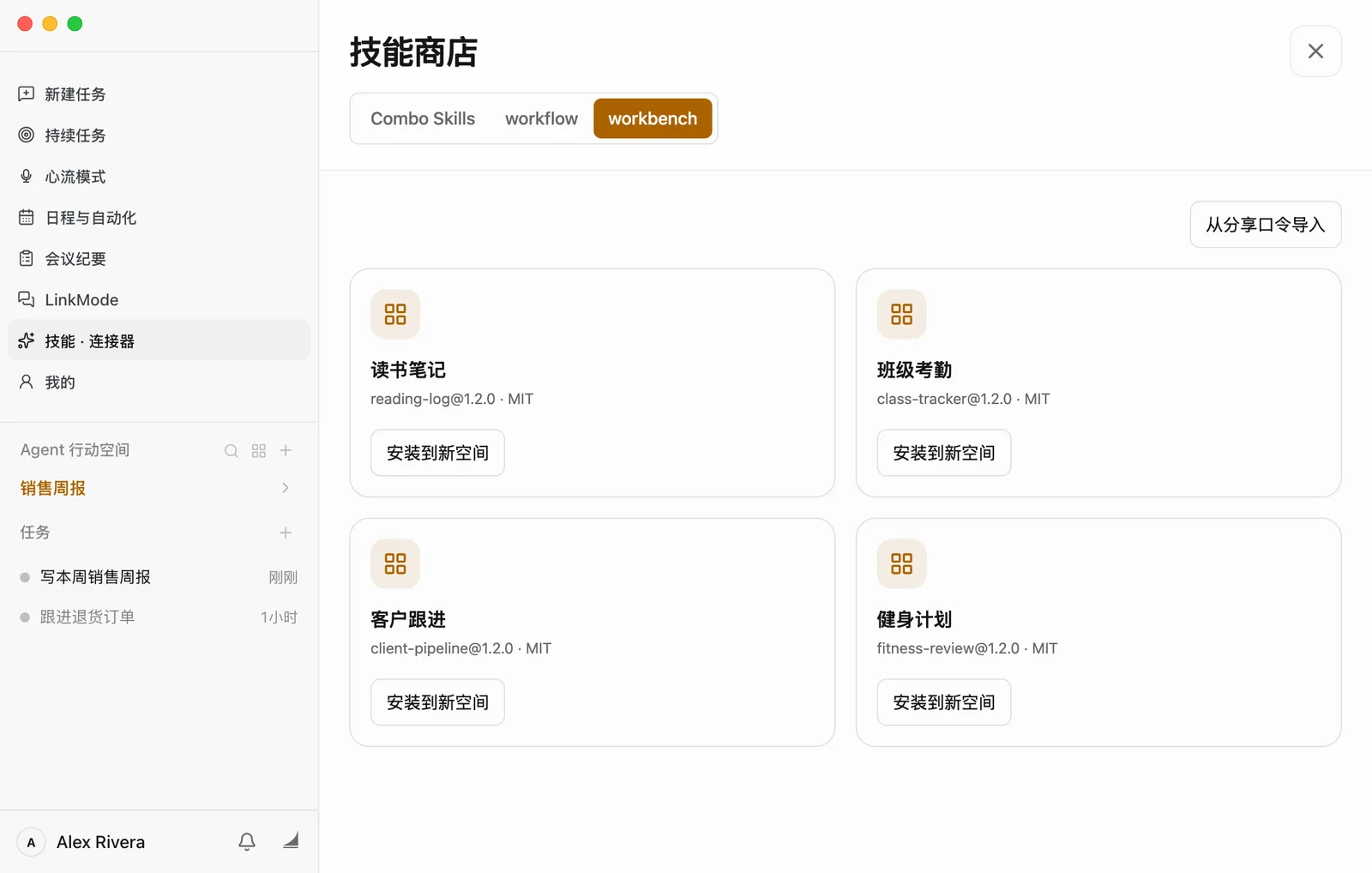The image size is (1372, 873).
Task: Click the Alex Rivera user name
Action: [x=100, y=842]
